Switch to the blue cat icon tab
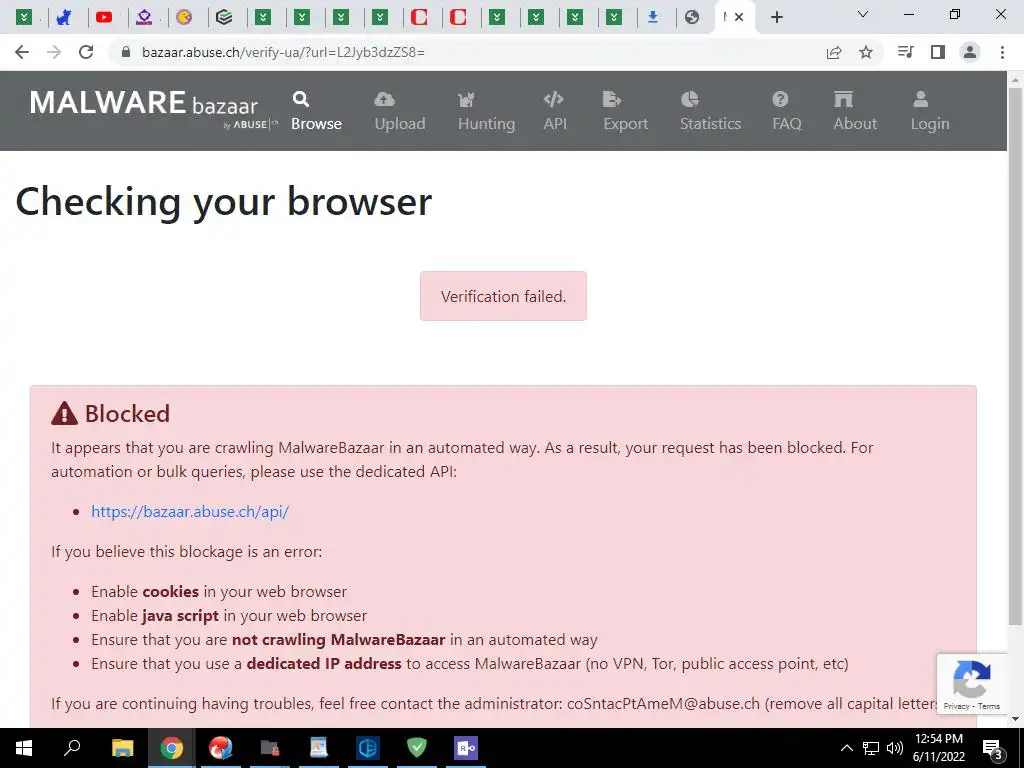The width and height of the screenshot is (1024, 768). coord(63,17)
